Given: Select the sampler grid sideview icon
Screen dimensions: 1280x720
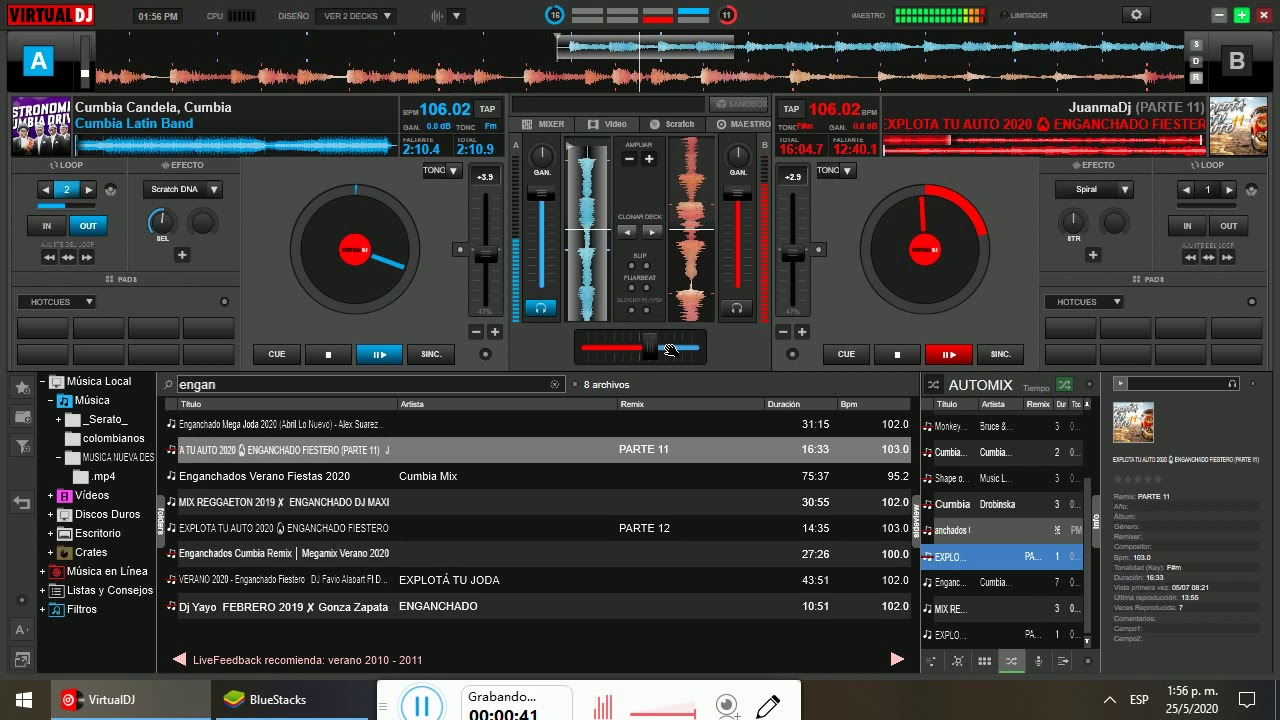Looking at the screenshot, I should (985, 661).
